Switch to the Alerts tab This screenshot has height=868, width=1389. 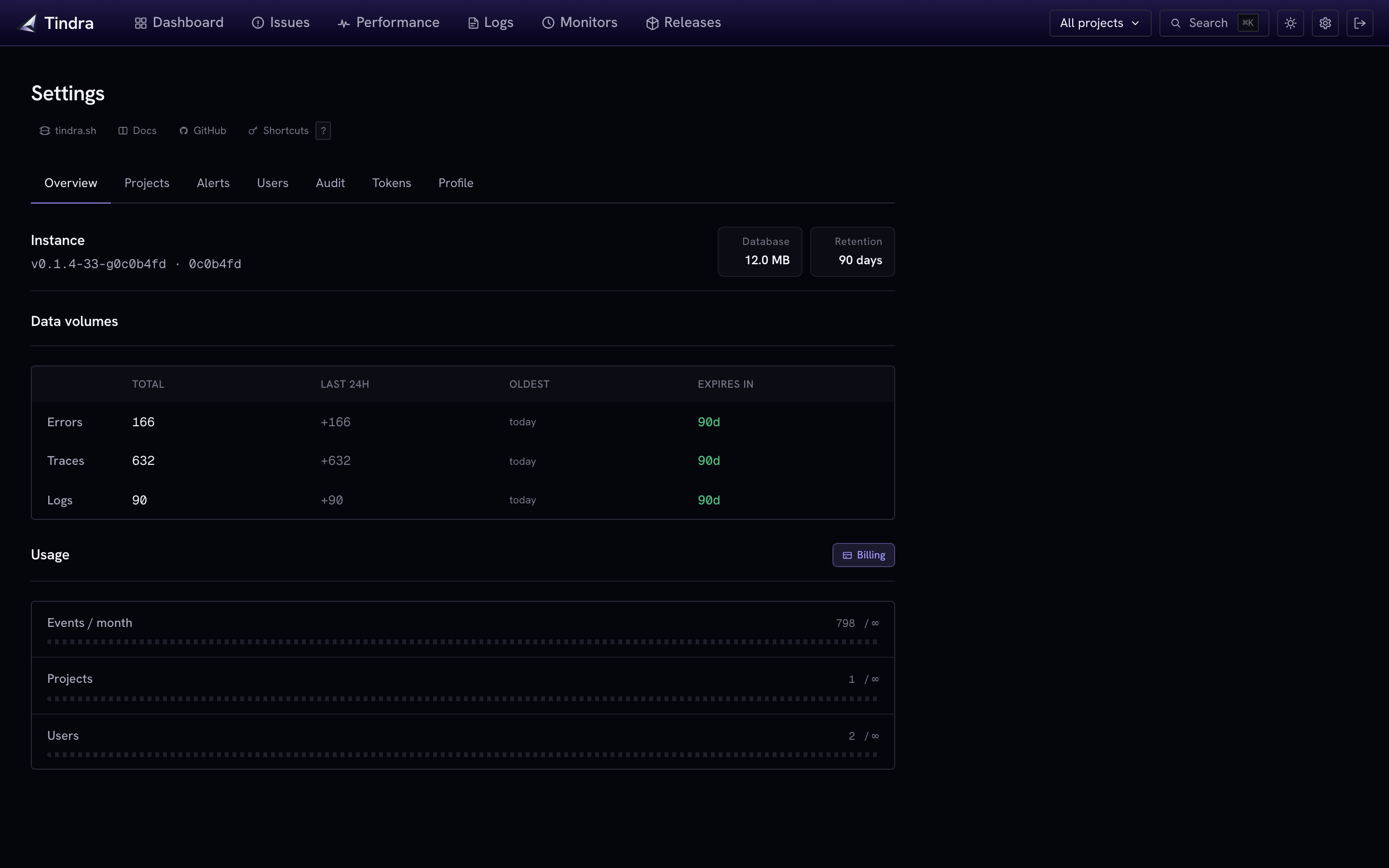click(213, 183)
